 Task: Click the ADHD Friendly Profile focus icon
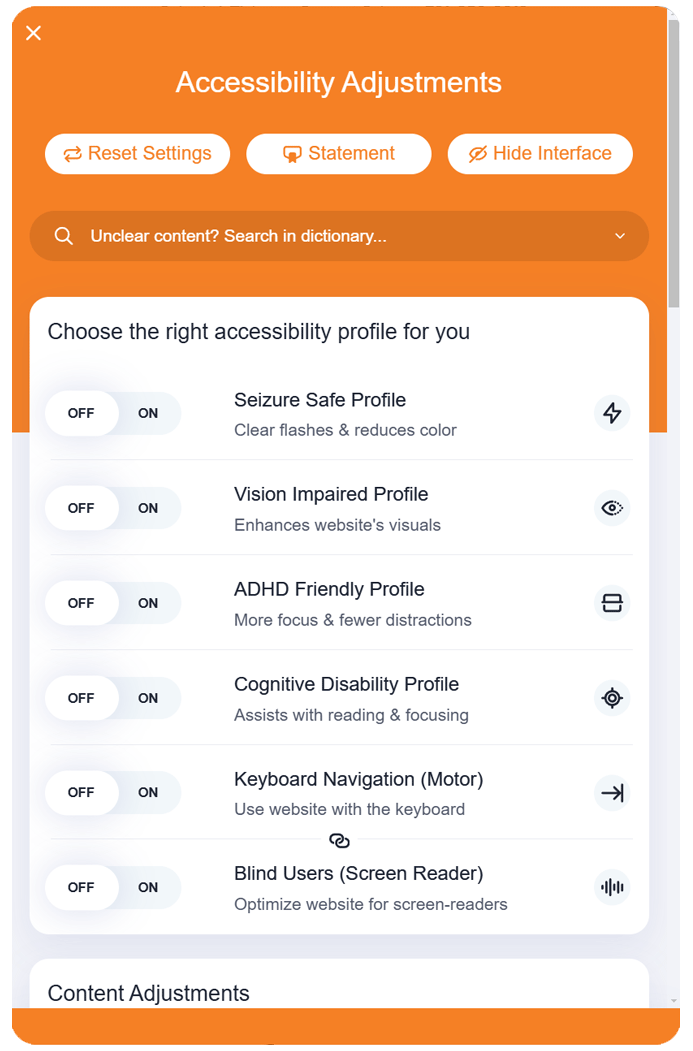click(x=612, y=603)
